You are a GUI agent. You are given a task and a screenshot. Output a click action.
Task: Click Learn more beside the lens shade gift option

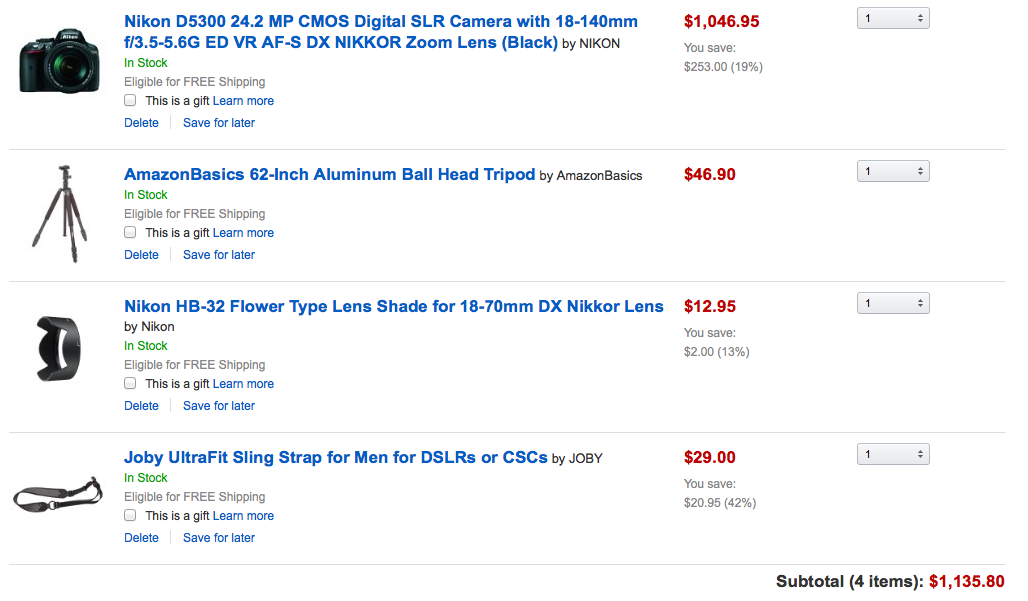click(x=243, y=384)
